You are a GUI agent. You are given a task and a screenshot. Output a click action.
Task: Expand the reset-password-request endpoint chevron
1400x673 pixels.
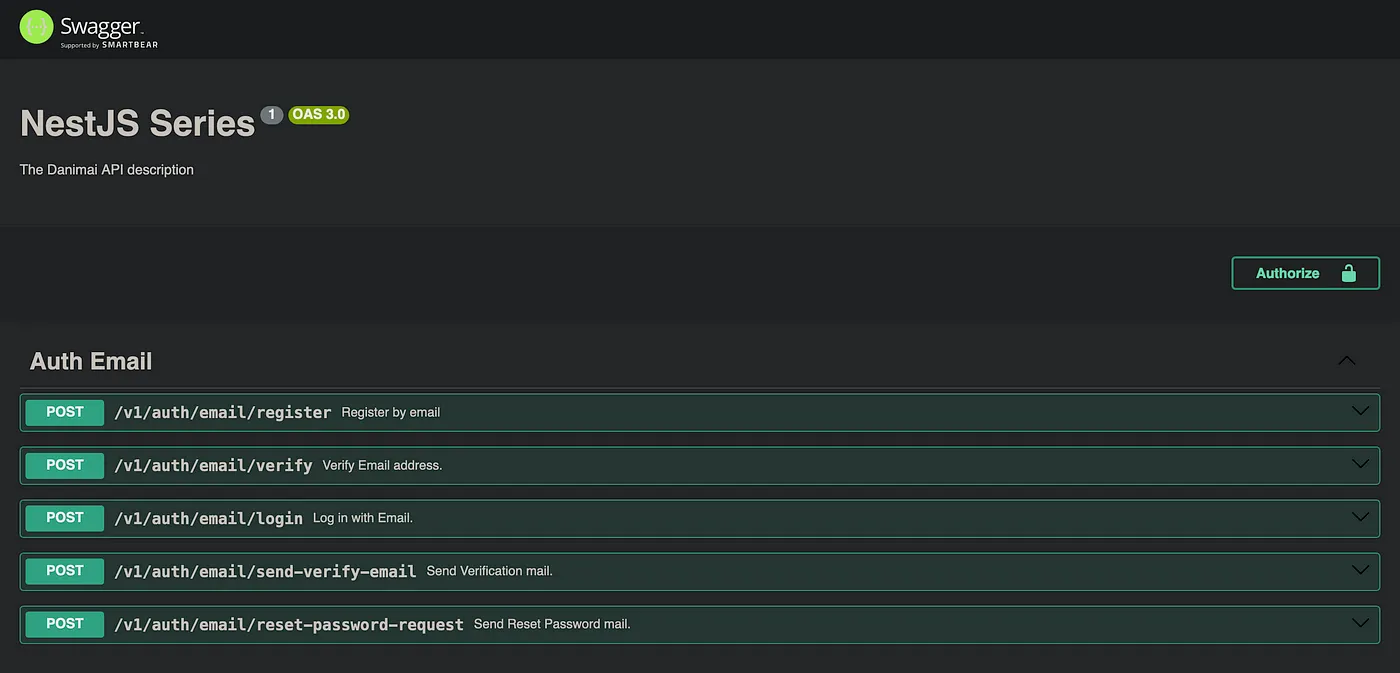coord(1360,623)
